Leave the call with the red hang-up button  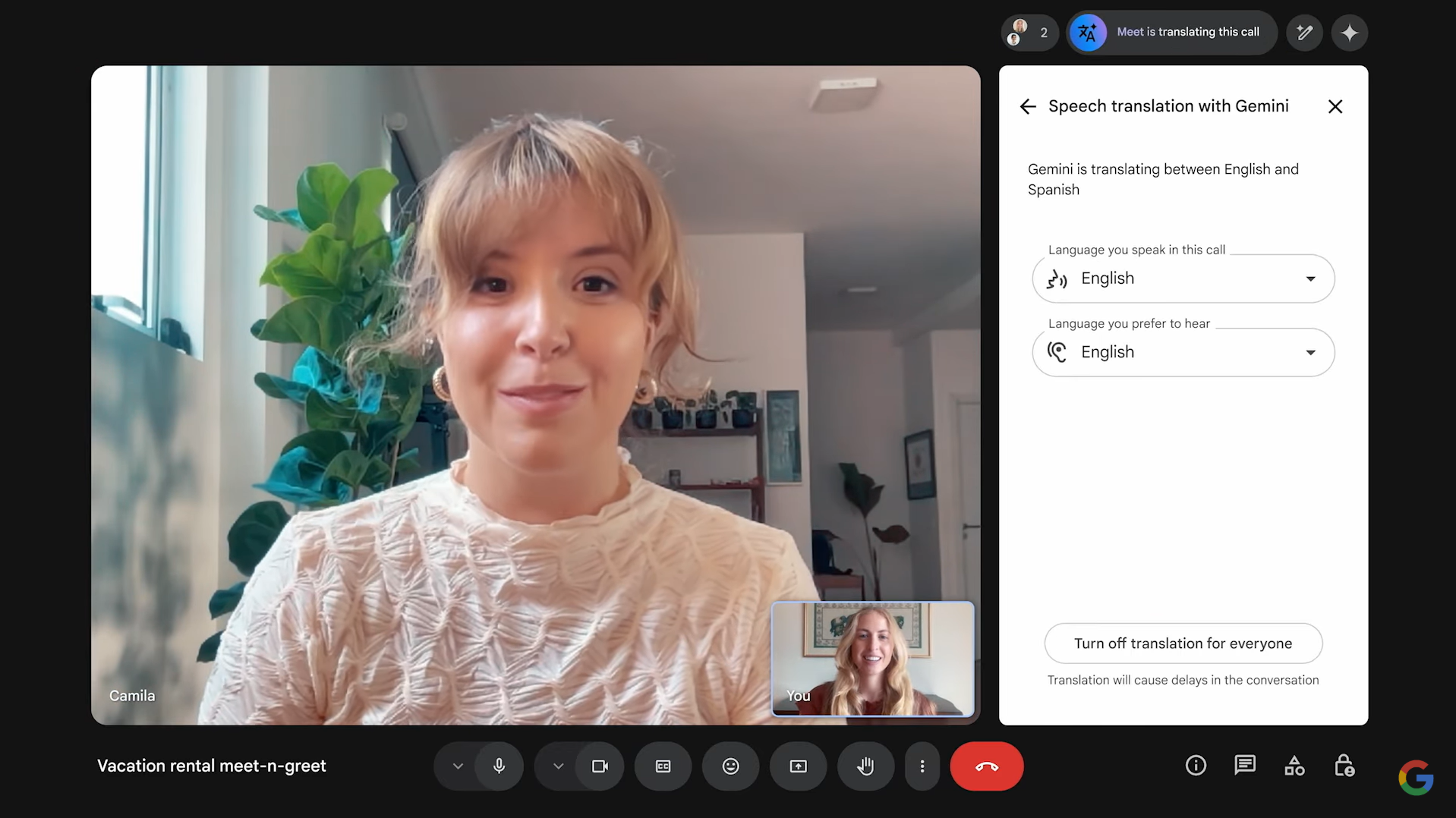(x=986, y=766)
